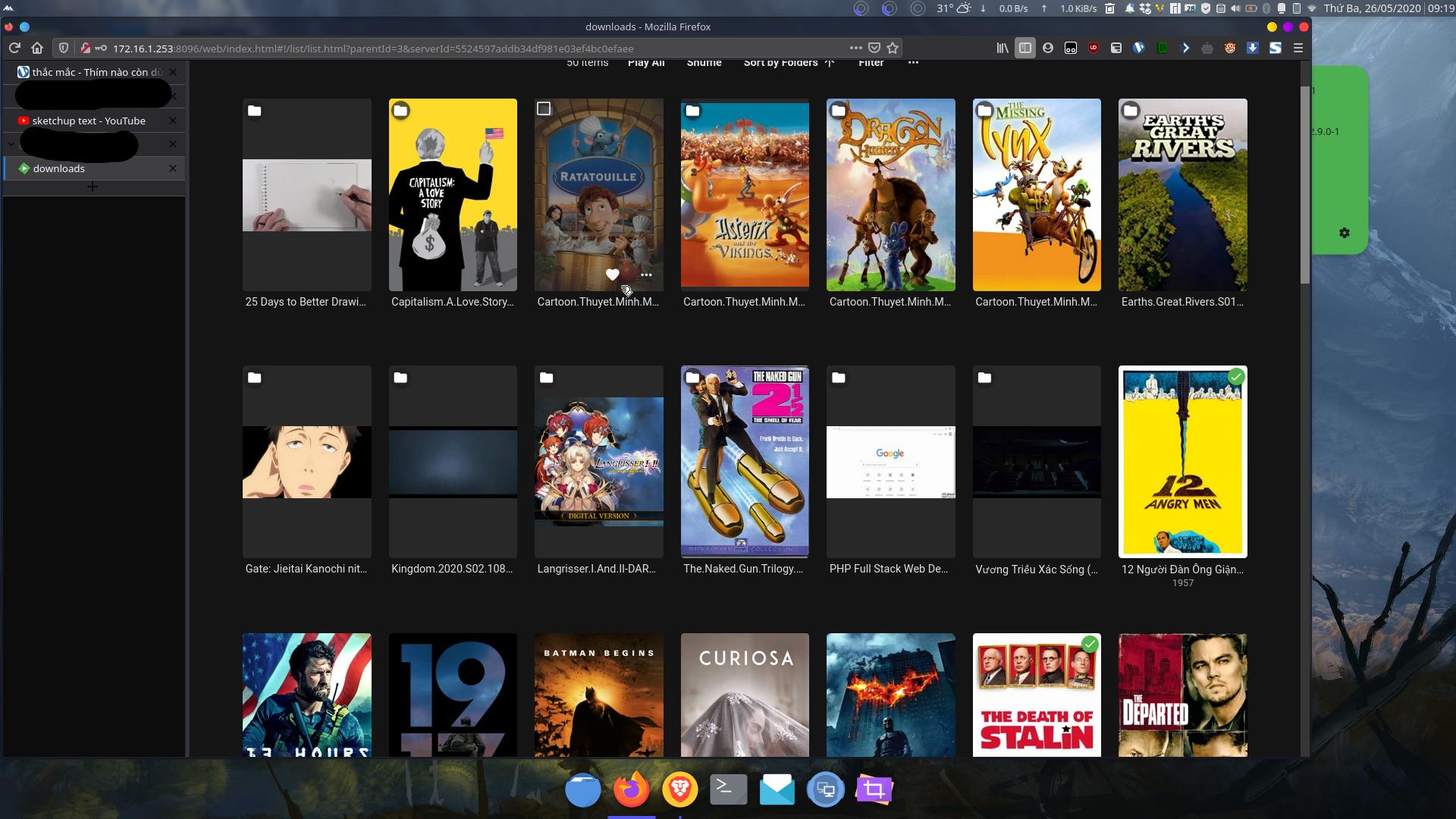The width and height of the screenshot is (1456, 819).
Task: Open the Dragon Hunters poster
Action: coord(891,195)
